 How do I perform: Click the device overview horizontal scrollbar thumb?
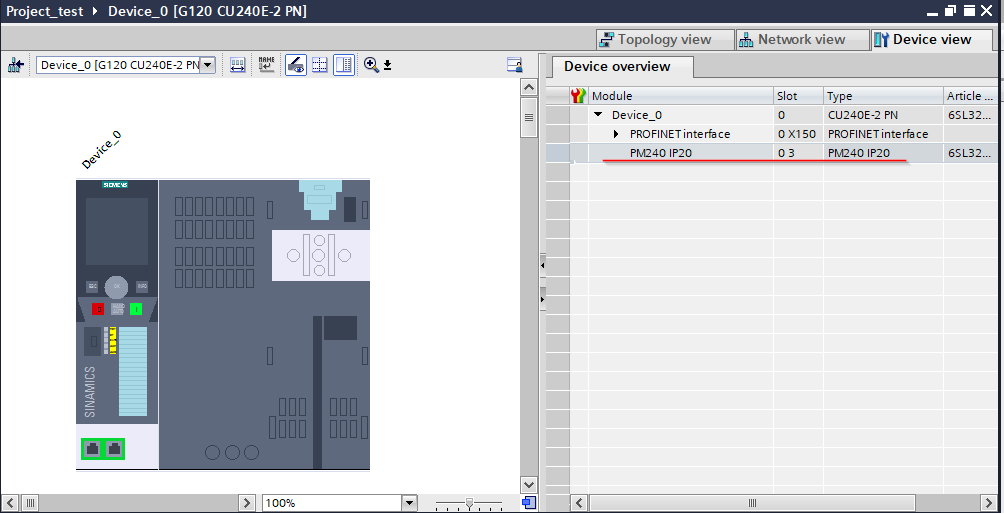coord(753,503)
